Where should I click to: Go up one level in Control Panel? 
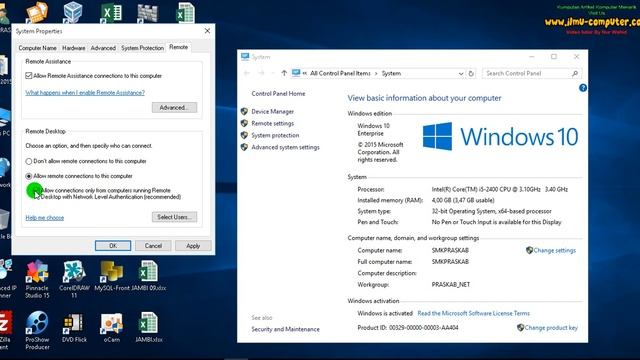(284, 73)
